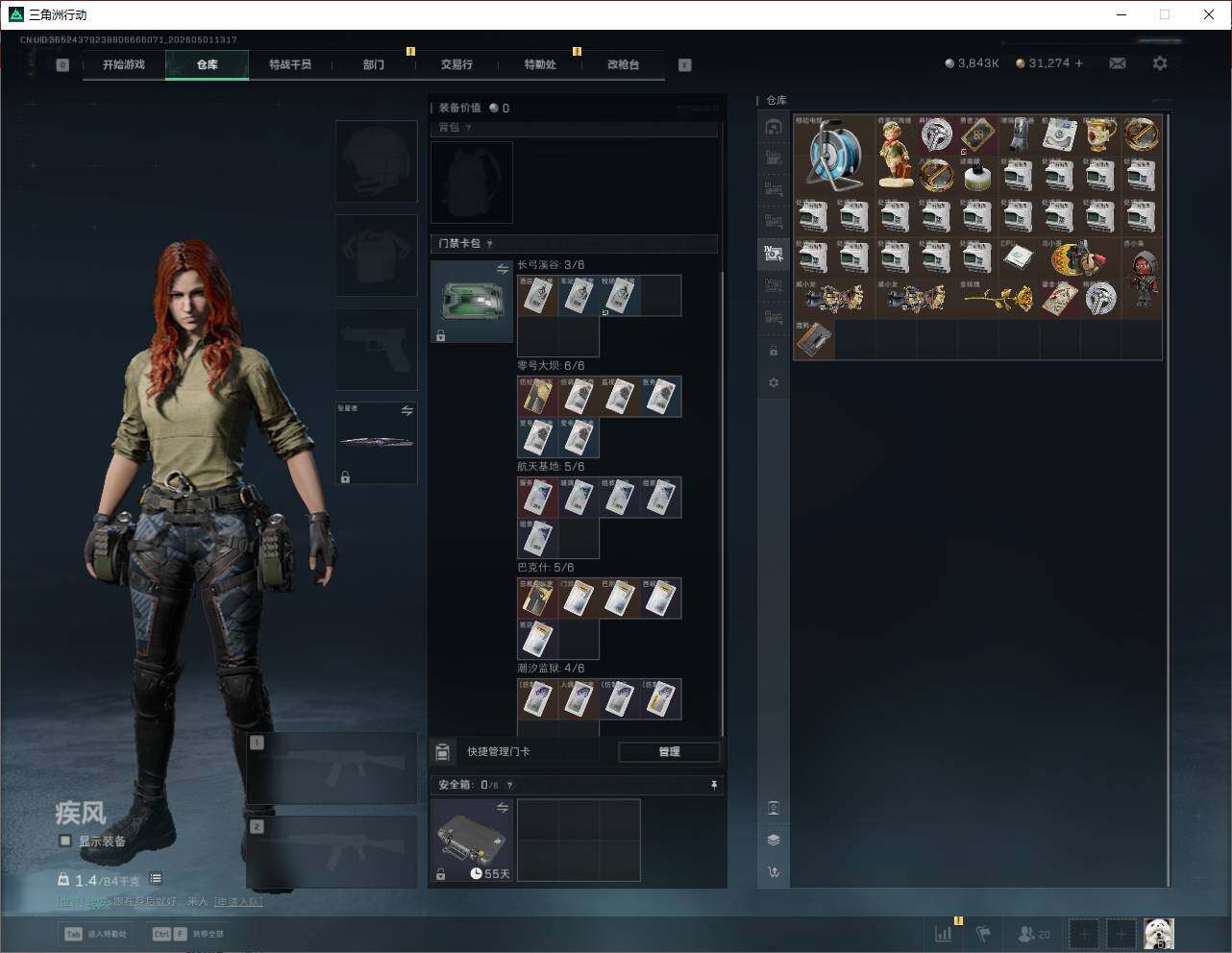Image resolution: width=1232 pixels, height=953 pixels.
Task: Add currency with plus beside 31,274
Action: tap(1079, 63)
